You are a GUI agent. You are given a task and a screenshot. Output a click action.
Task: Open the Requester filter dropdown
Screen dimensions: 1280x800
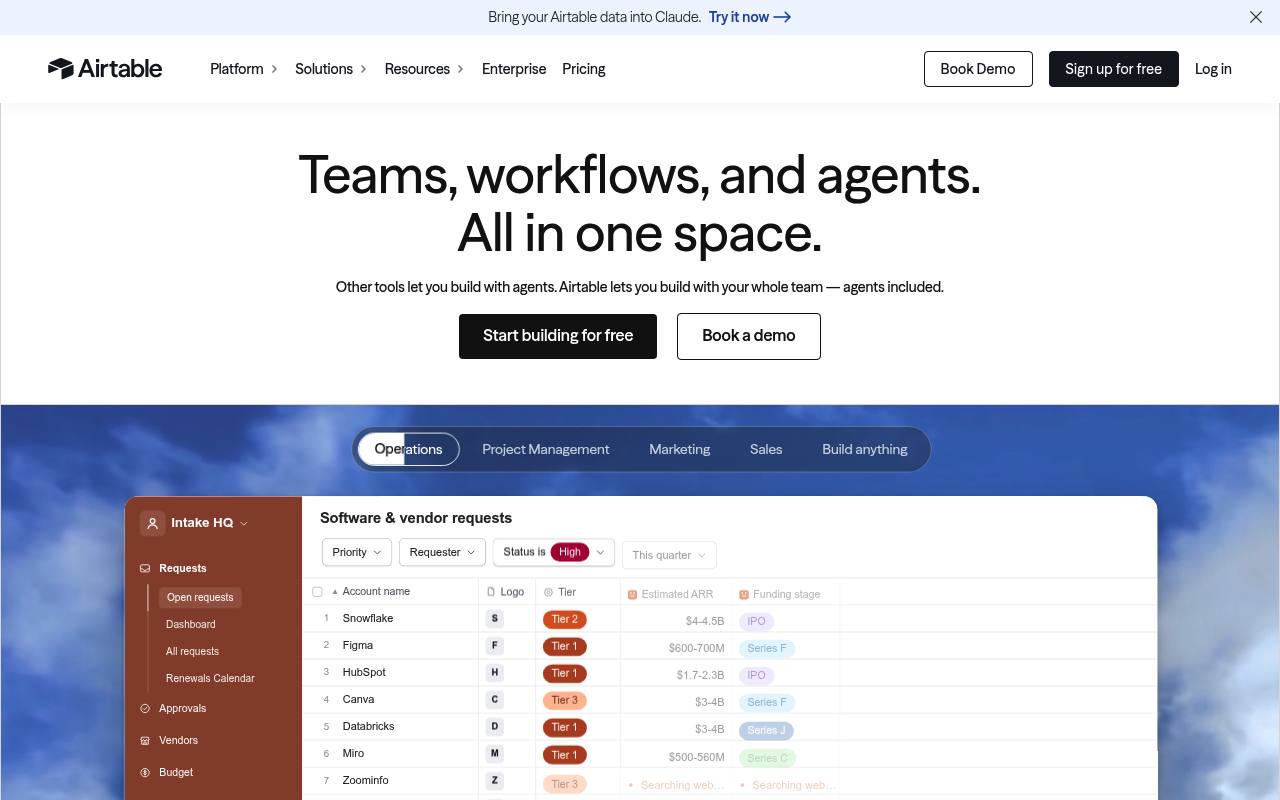pos(442,552)
